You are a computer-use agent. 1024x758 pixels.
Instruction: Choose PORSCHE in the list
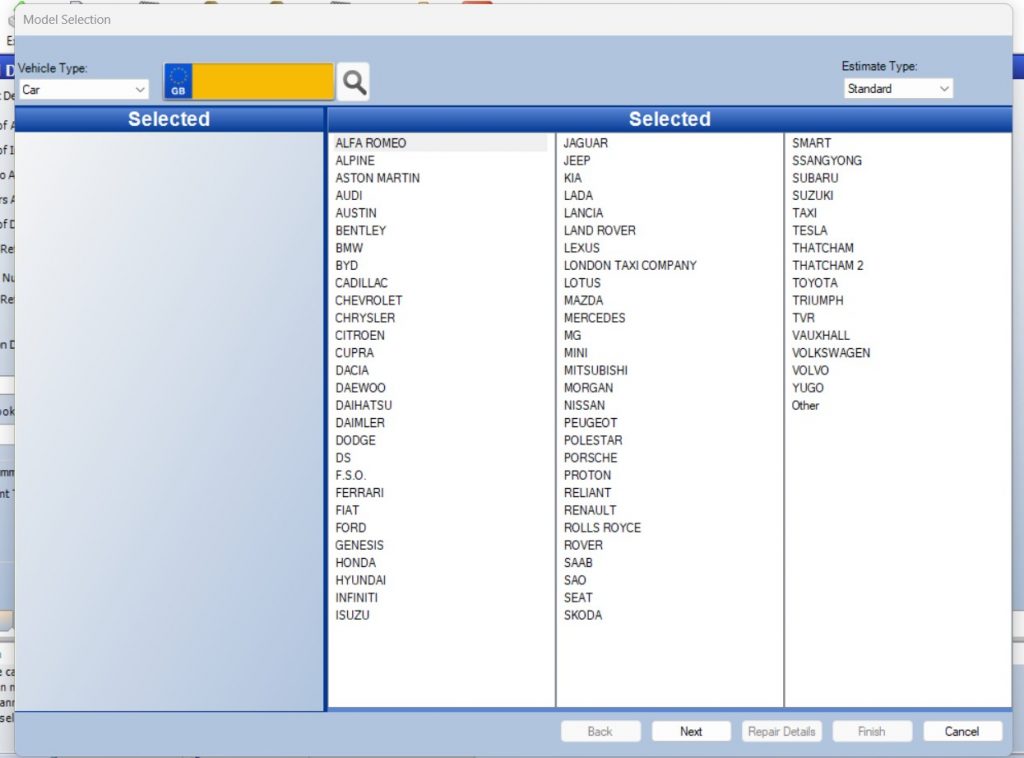tap(590, 458)
